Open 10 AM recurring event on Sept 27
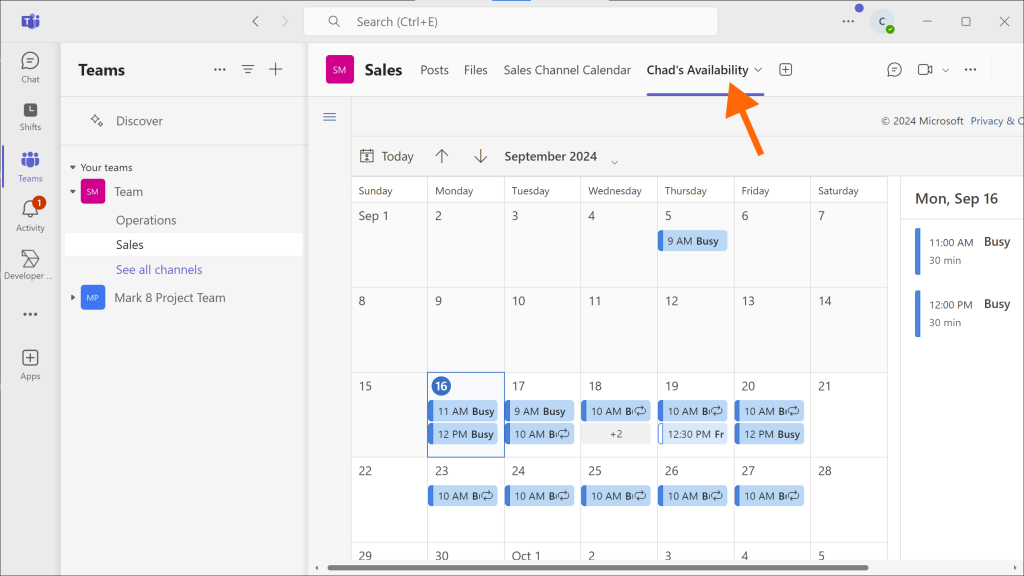 point(769,496)
